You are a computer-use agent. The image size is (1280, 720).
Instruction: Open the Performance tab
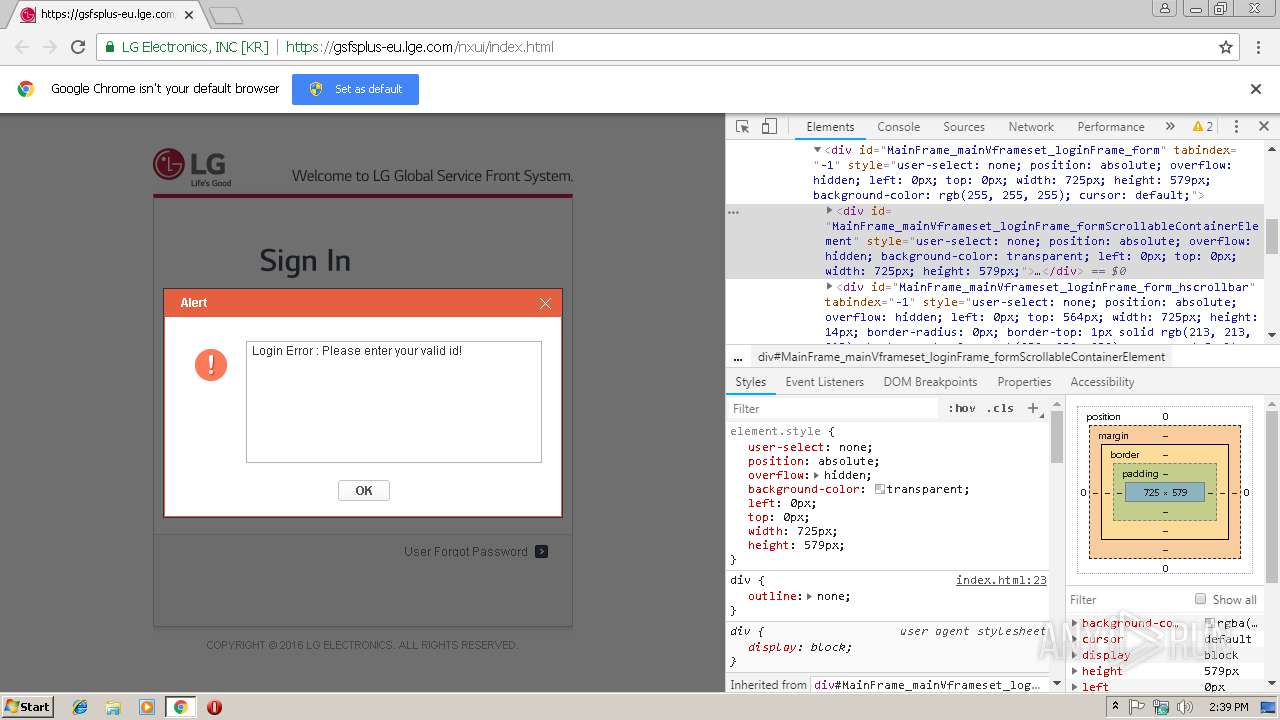[1111, 127]
